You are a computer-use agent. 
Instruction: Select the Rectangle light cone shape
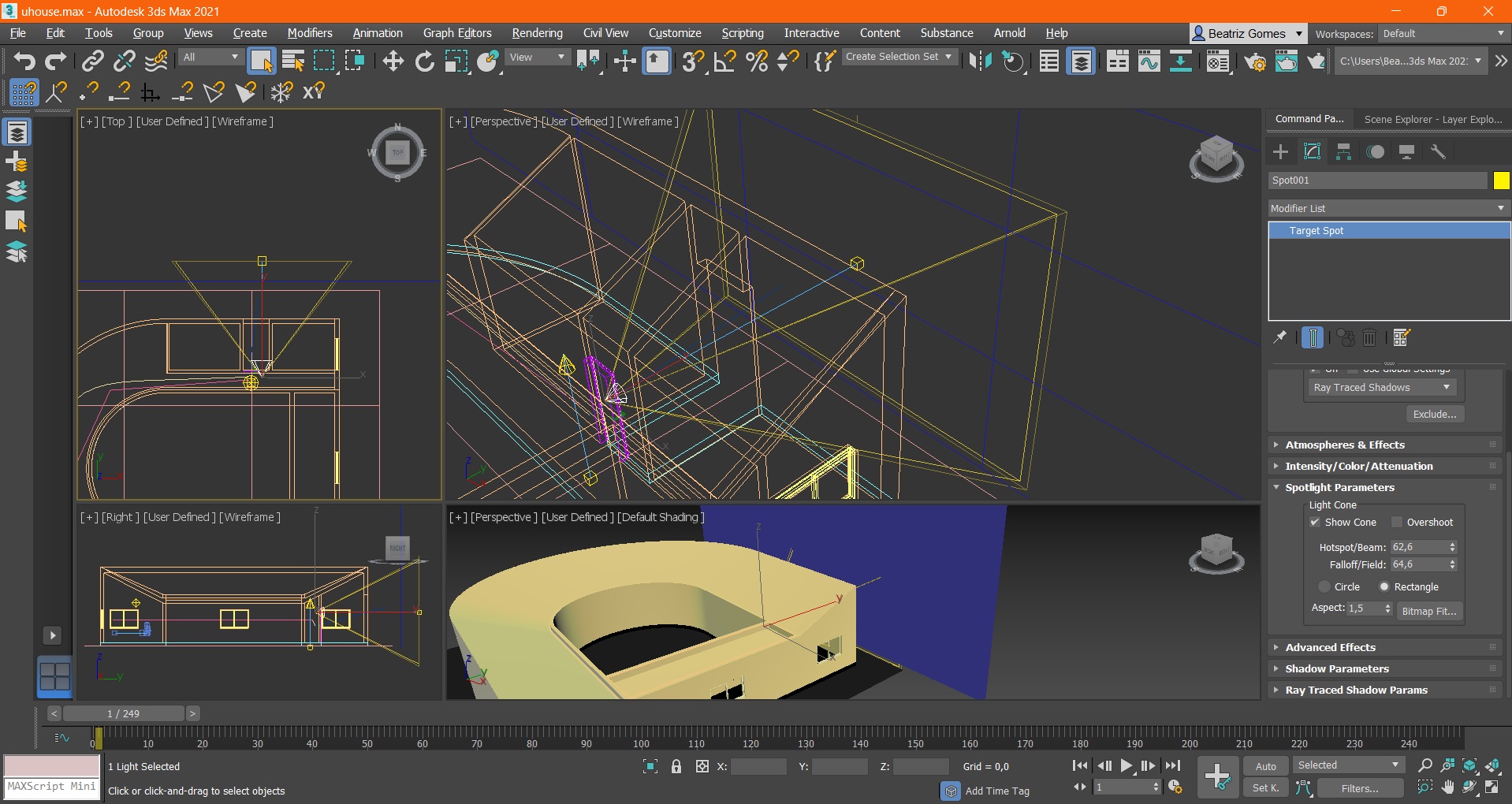[x=1384, y=586]
